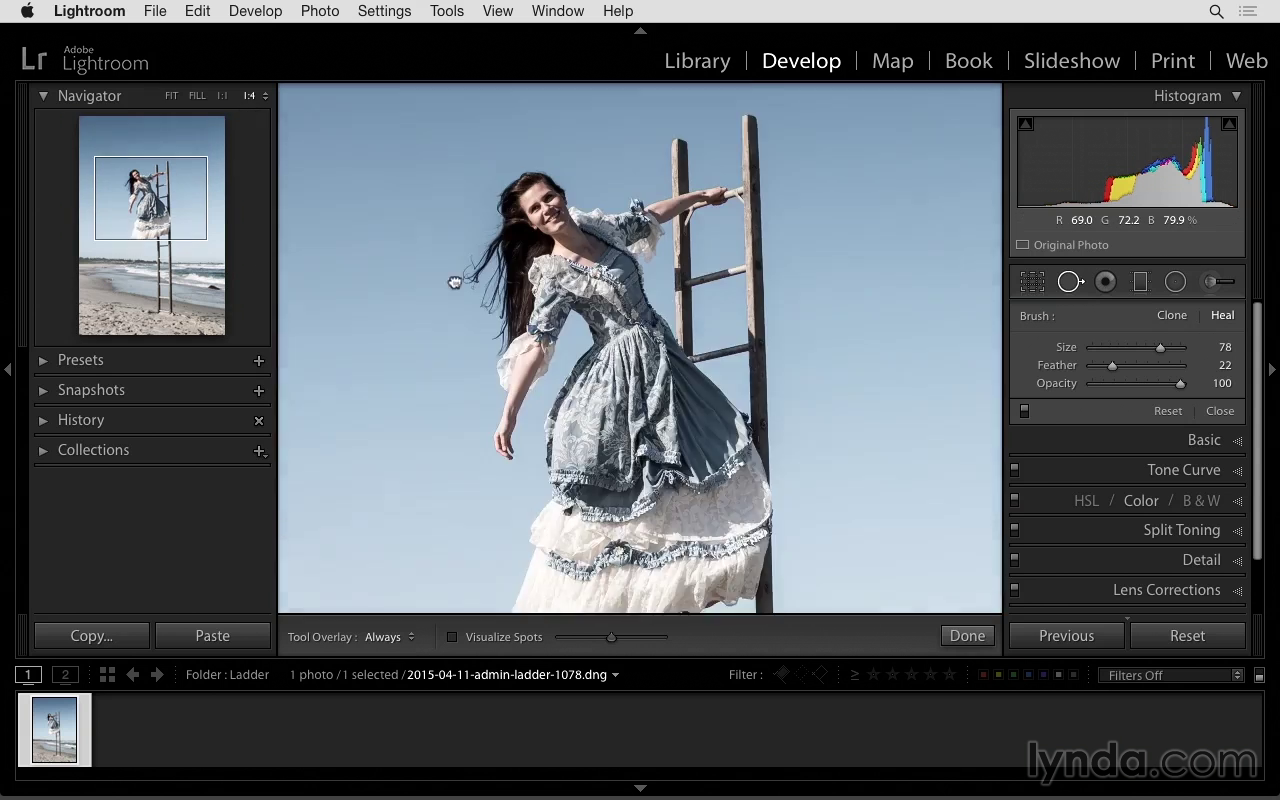Expand the History panel
The width and height of the screenshot is (1280, 800).
(43, 421)
